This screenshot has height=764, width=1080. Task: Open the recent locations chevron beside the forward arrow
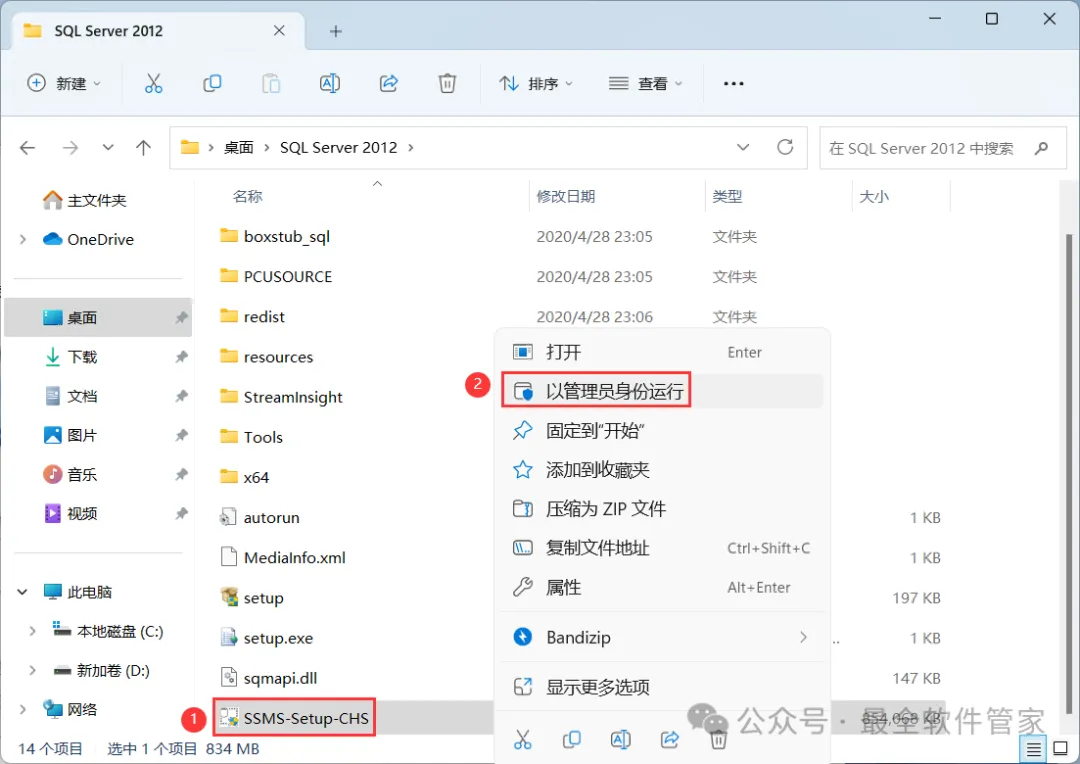pos(108,147)
